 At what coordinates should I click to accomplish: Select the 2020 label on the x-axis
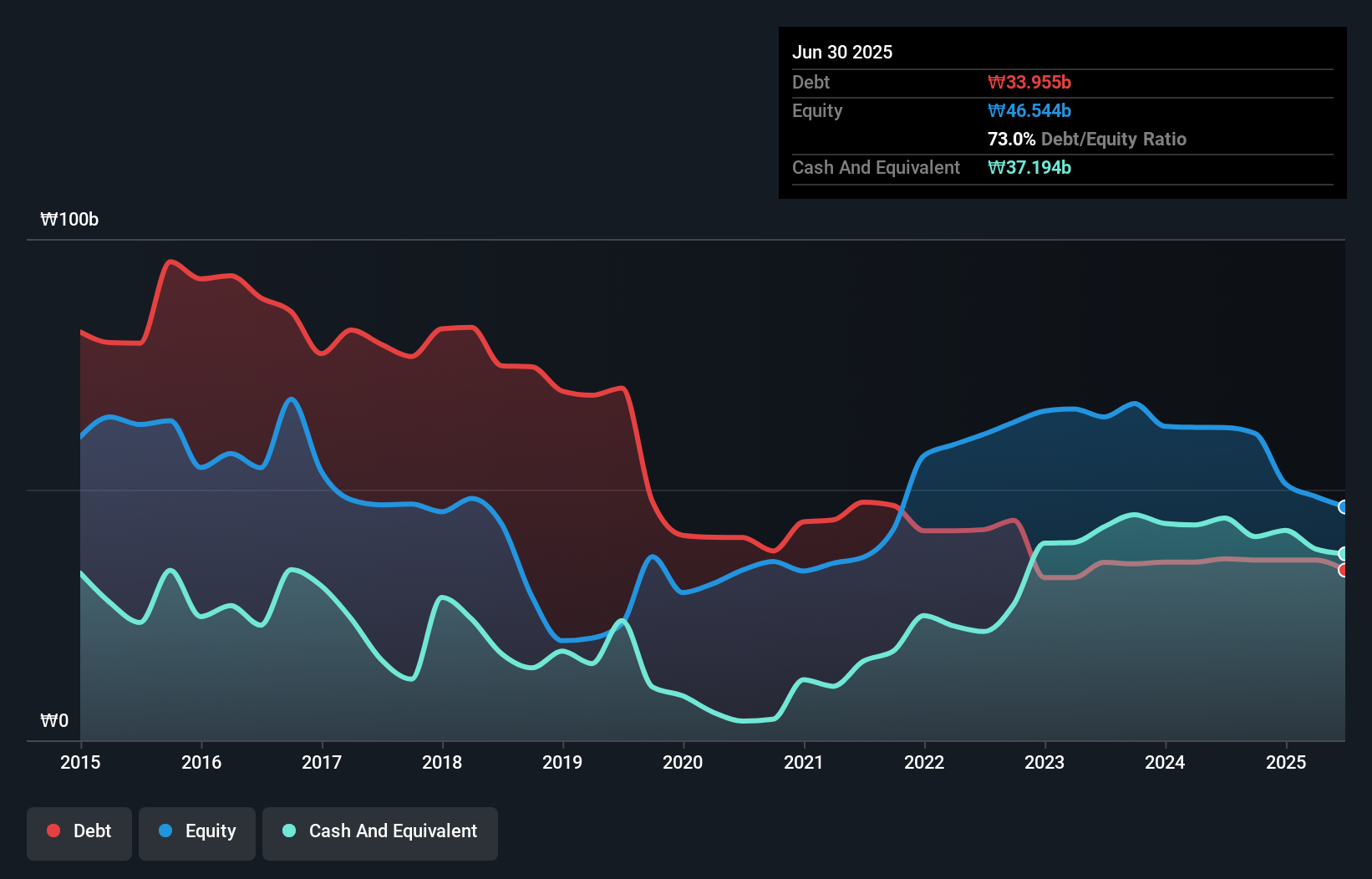[683, 762]
